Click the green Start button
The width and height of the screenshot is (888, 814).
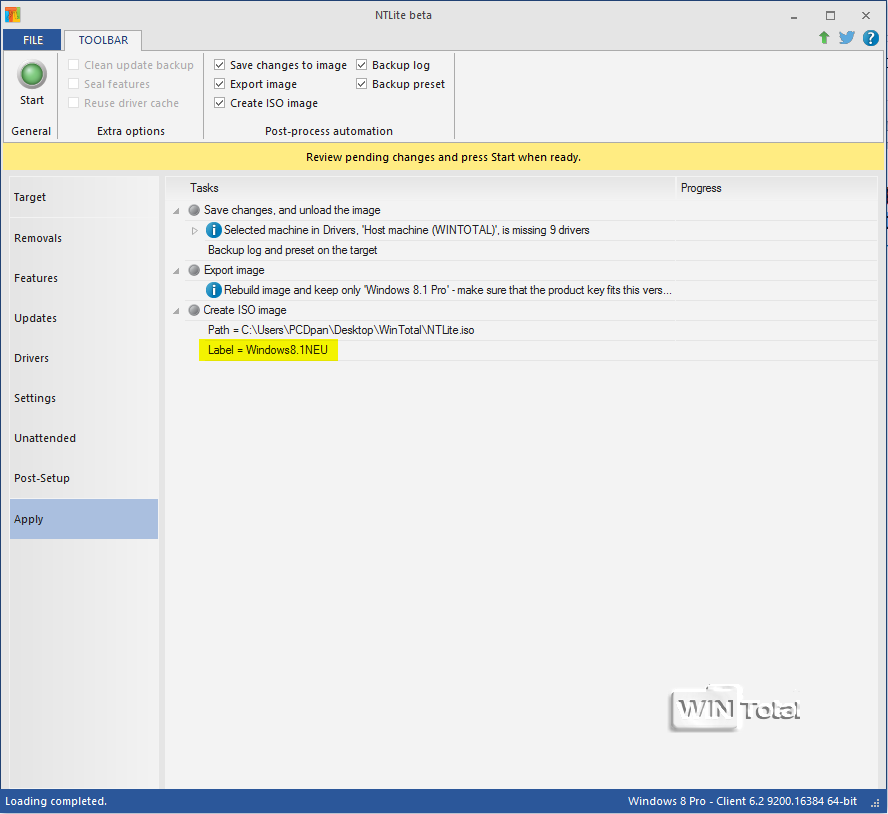(32, 83)
